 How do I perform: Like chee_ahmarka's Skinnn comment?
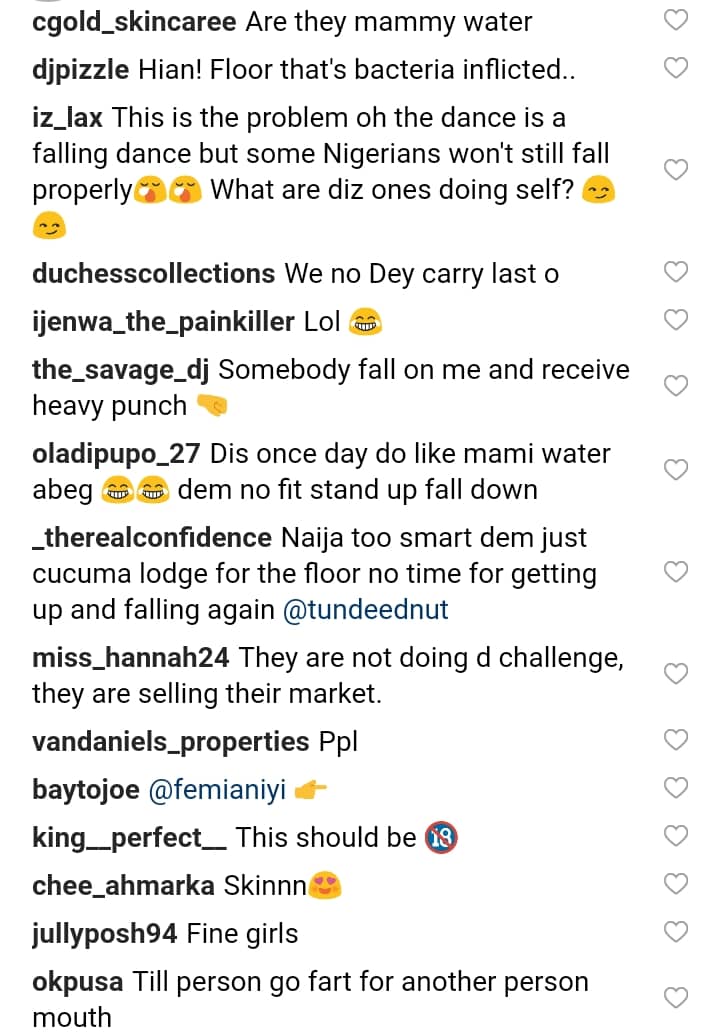[677, 884]
